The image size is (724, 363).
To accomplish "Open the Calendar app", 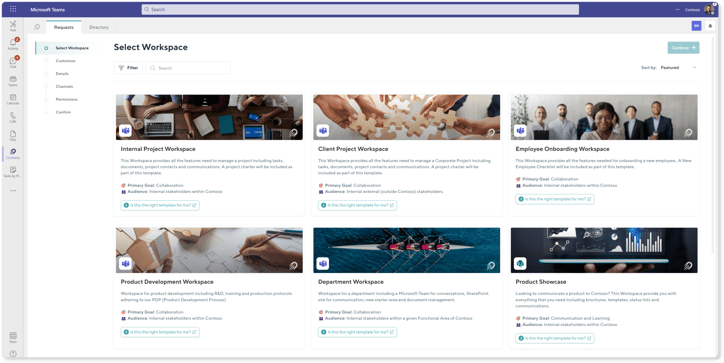I will [x=13, y=99].
